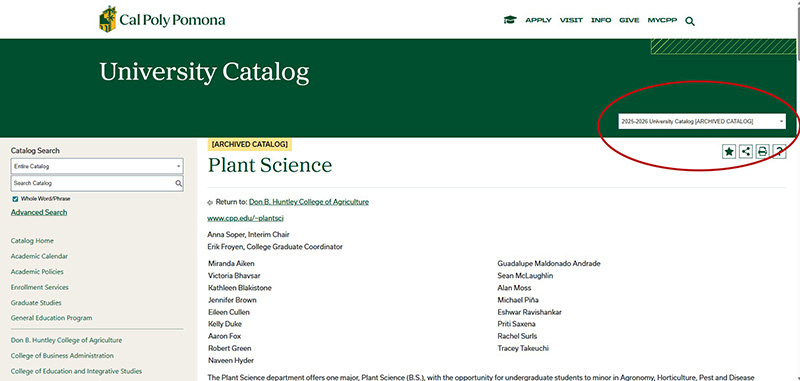Screen dimensions: 800x381
Task: Toggle Whole Word/Phrase checkbox
Action: coord(15,199)
